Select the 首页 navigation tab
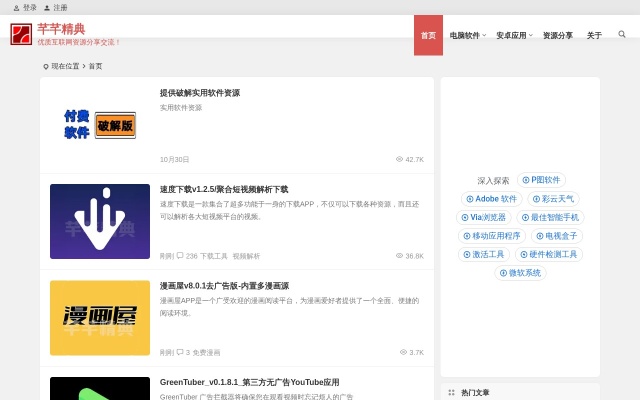The image size is (640, 400). pyautogui.click(x=428, y=35)
